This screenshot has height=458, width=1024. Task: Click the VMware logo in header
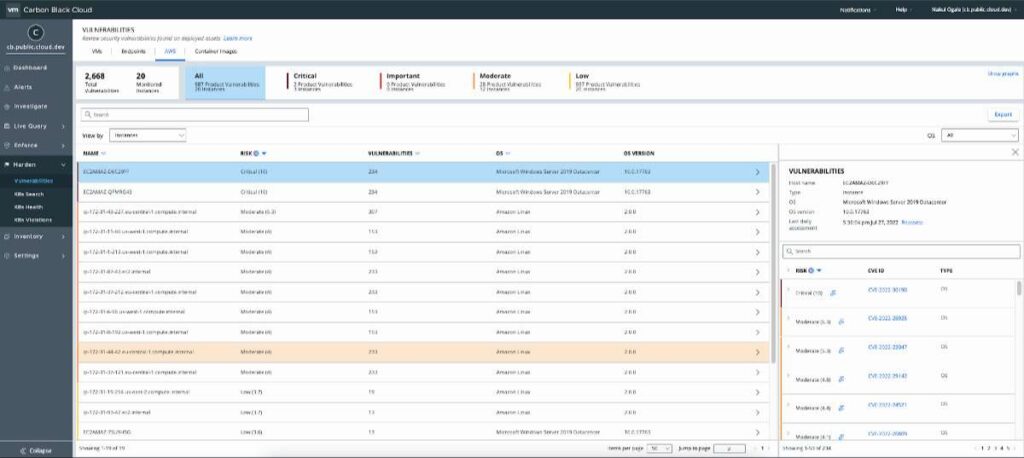point(11,10)
